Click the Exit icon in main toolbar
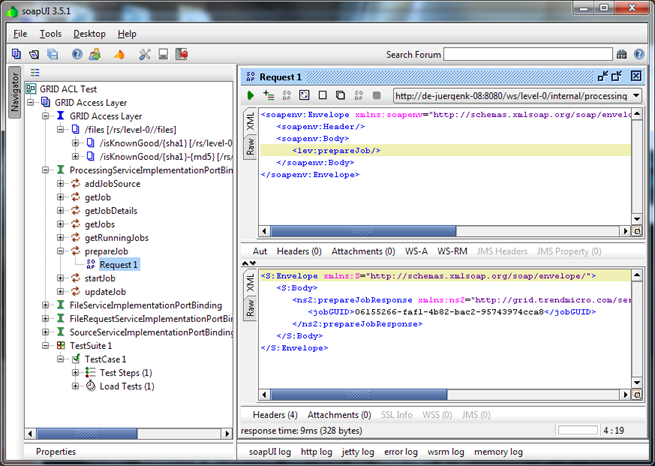This screenshot has width=655, height=466. point(180,54)
